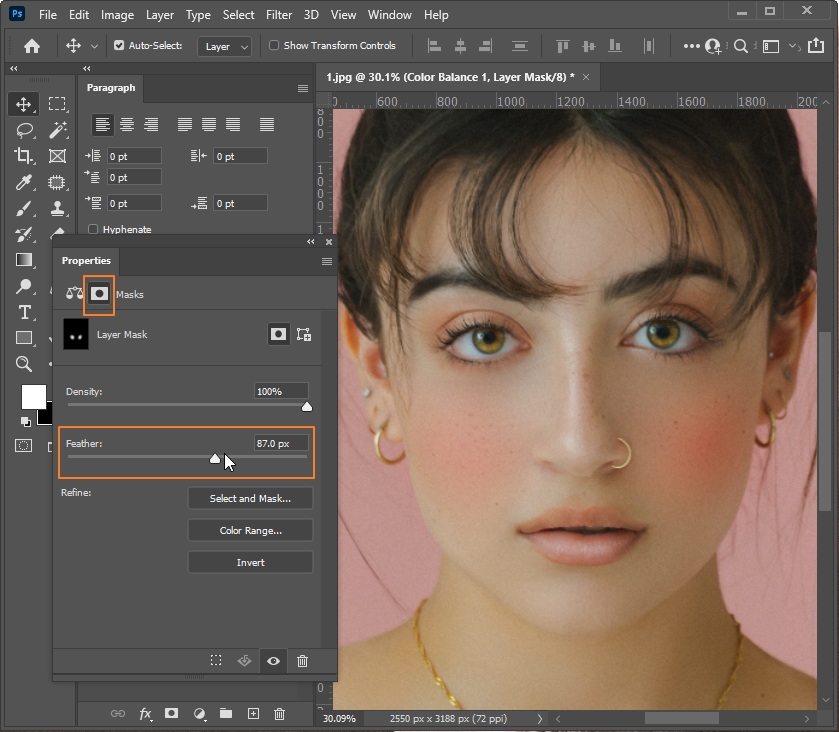Check Show Transform Controls

tap(274, 46)
